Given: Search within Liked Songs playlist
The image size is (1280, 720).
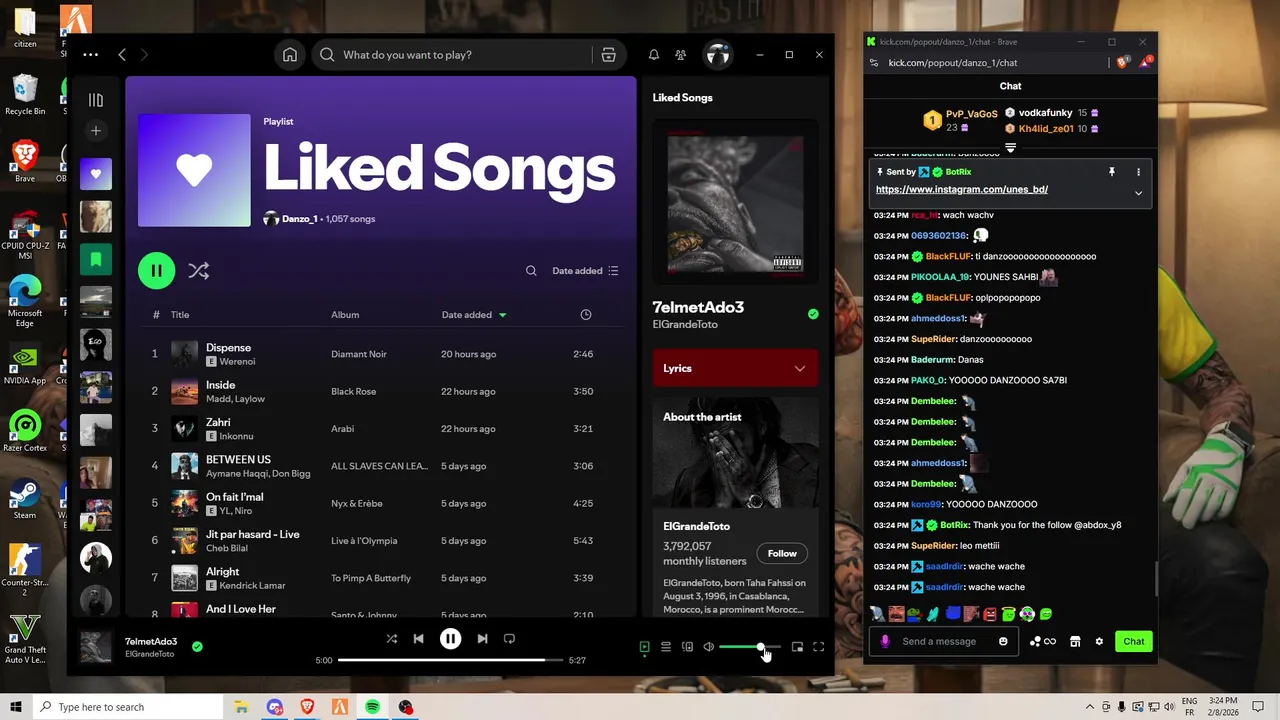Looking at the screenshot, I should pyautogui.click(x=531, y=271).
